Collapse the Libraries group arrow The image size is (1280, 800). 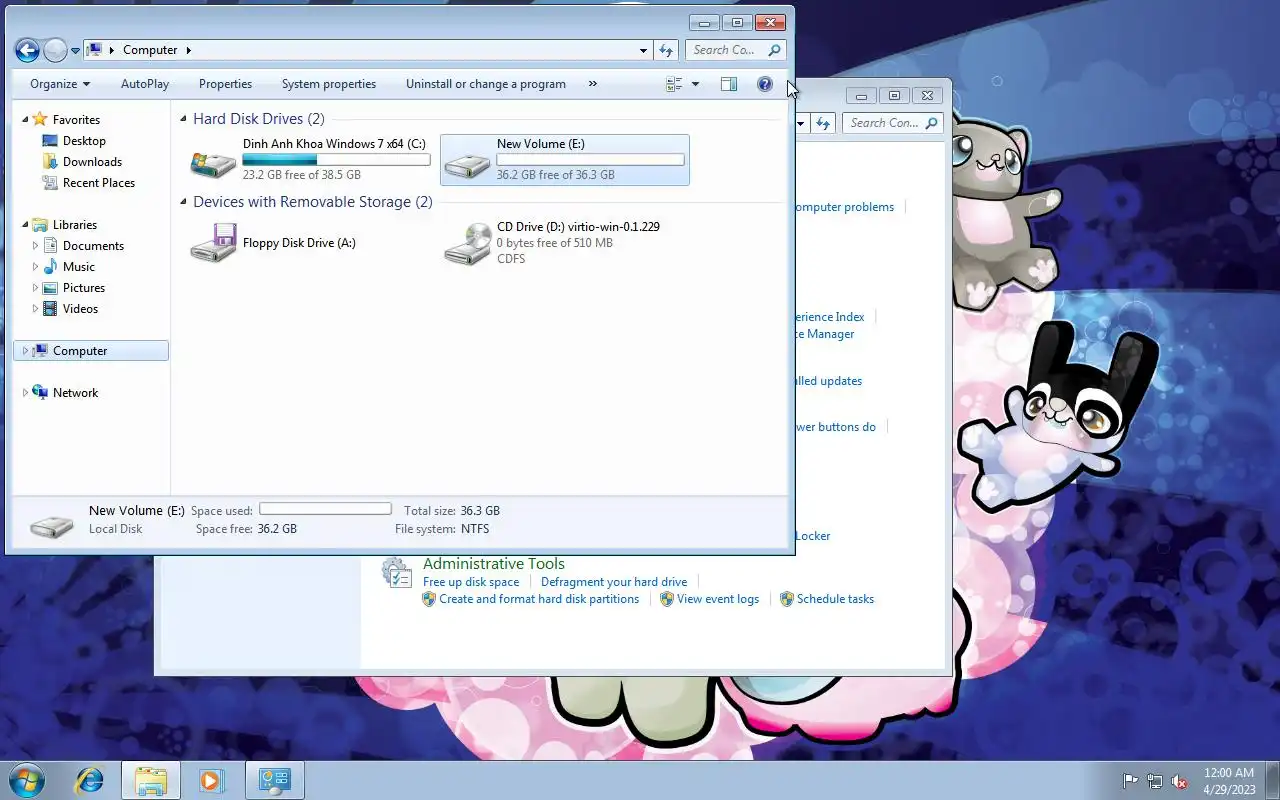pos(26,225)
